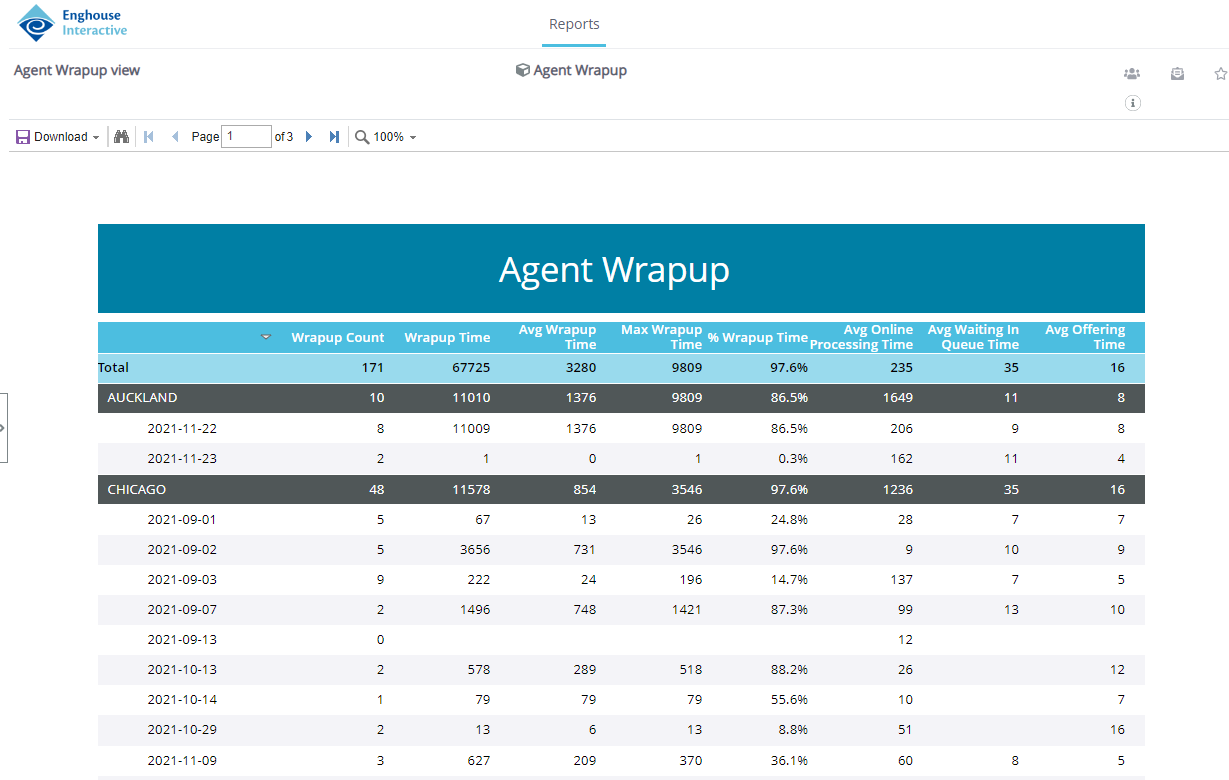This screenshot has width=1229, height=780.
Task: Go to the previous report page
Action: tap(174, 136)
